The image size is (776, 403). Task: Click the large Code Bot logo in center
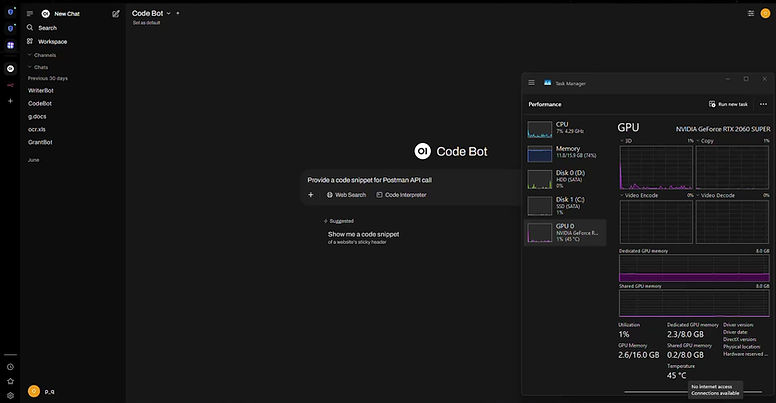[x=423, y=151]
